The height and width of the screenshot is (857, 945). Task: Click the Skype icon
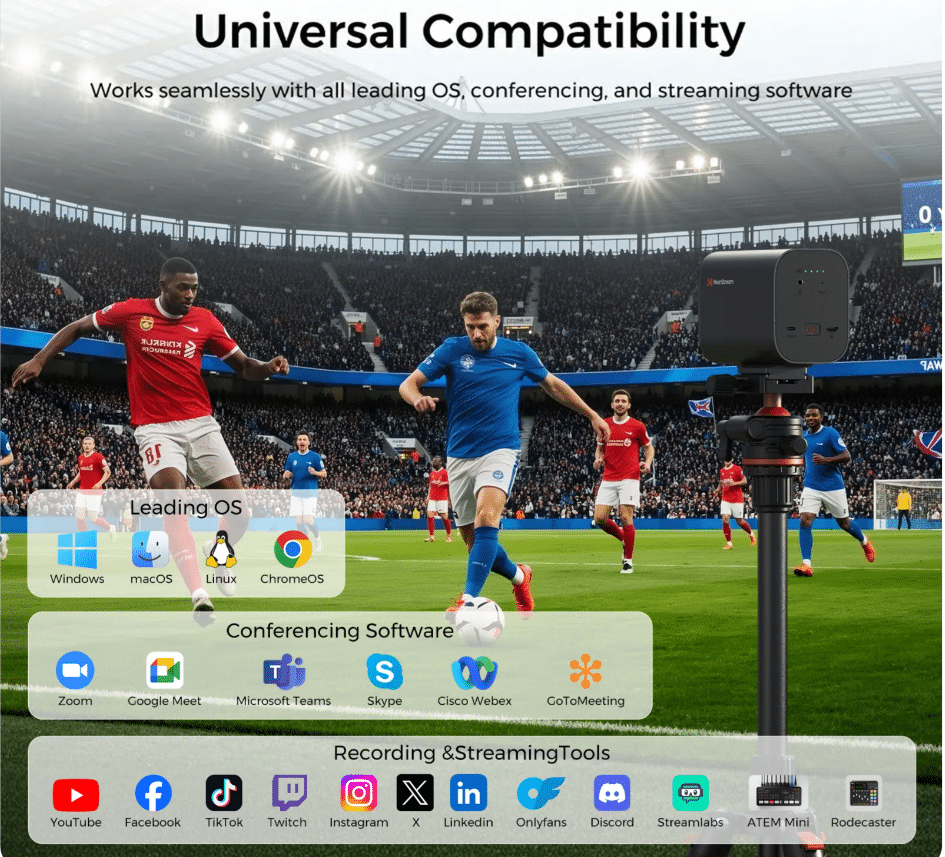click(x=384, y=671)
